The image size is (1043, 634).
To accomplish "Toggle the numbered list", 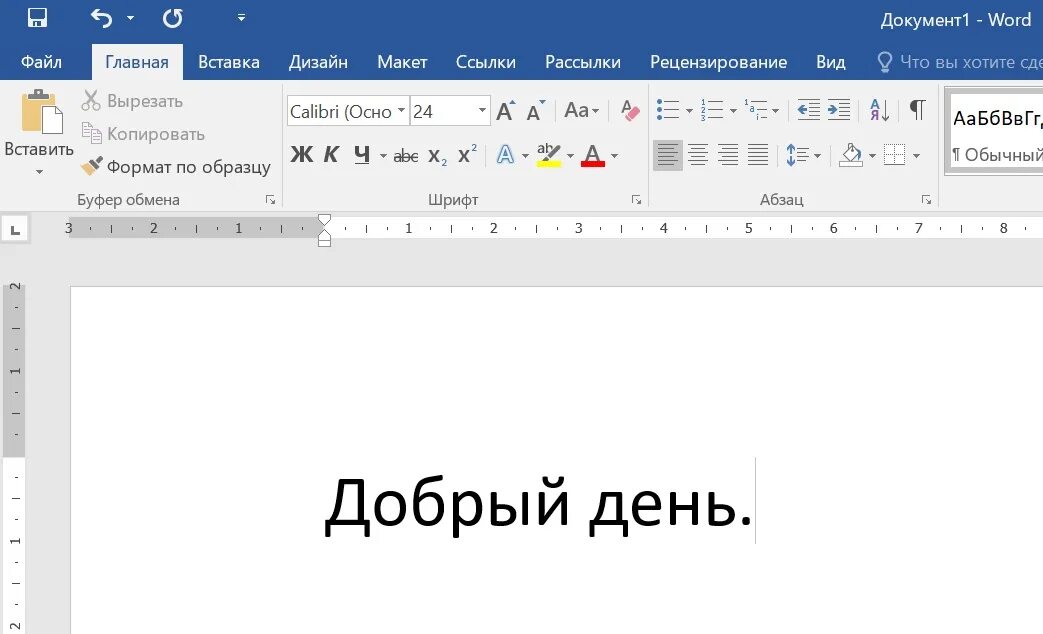I will (711, 110).
